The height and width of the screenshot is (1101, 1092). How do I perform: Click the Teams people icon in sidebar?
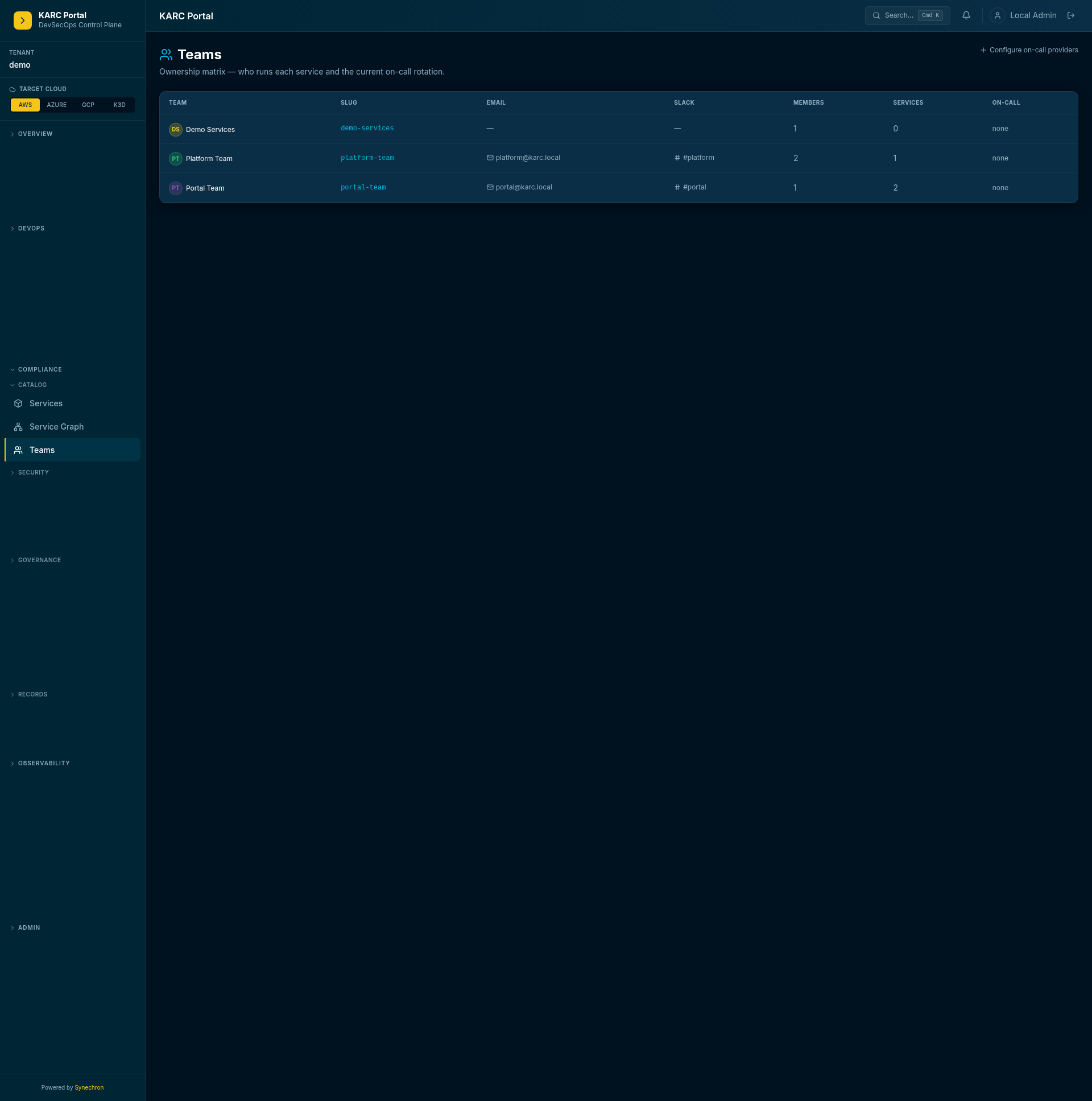18,450
